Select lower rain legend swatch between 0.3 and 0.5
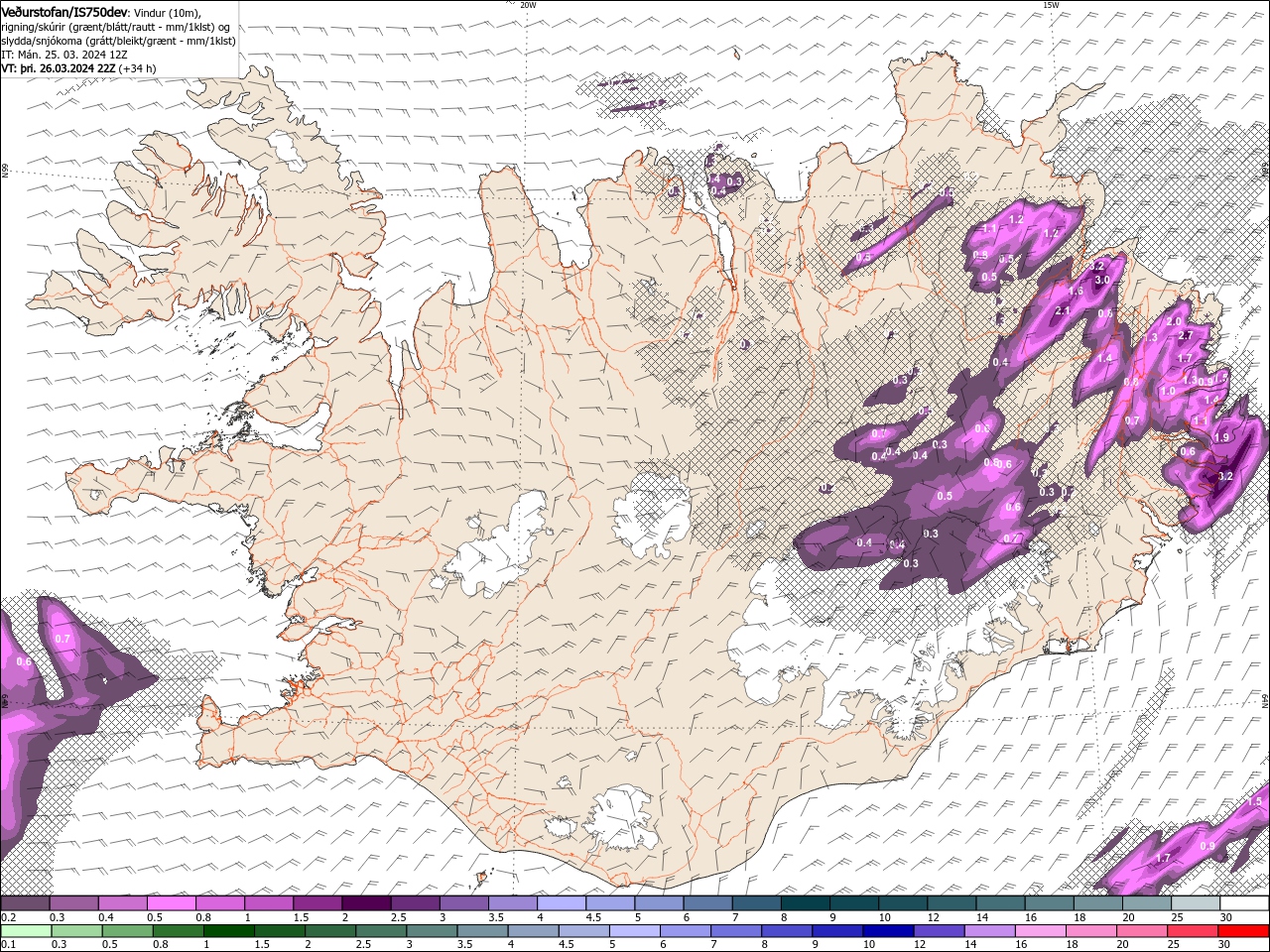Image resolution: width=1270 pixels, height=952 pixels. [77, 931]
